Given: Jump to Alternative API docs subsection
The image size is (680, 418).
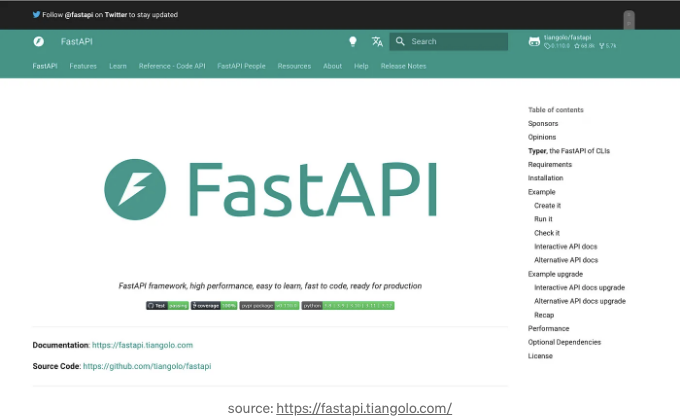Looking at the screenshot, I should coord(566,260).
